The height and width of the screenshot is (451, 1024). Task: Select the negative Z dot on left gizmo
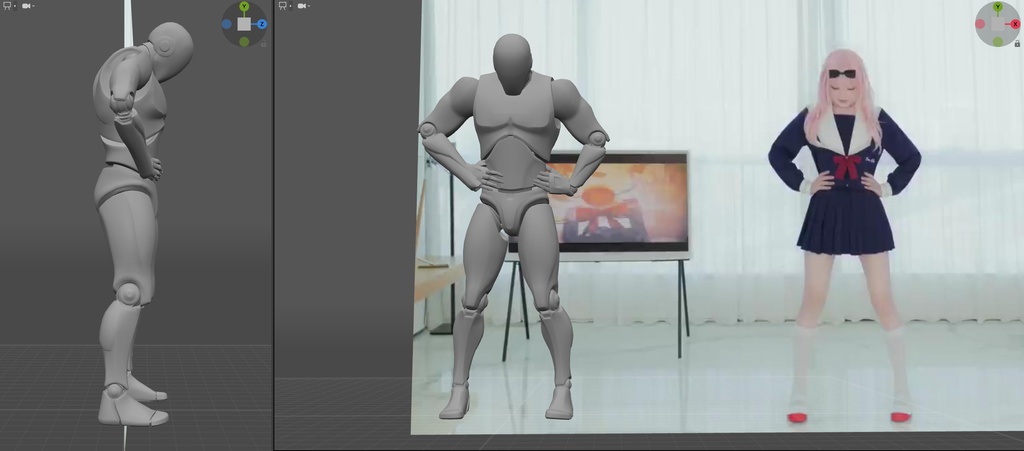(x=227, y=24)
